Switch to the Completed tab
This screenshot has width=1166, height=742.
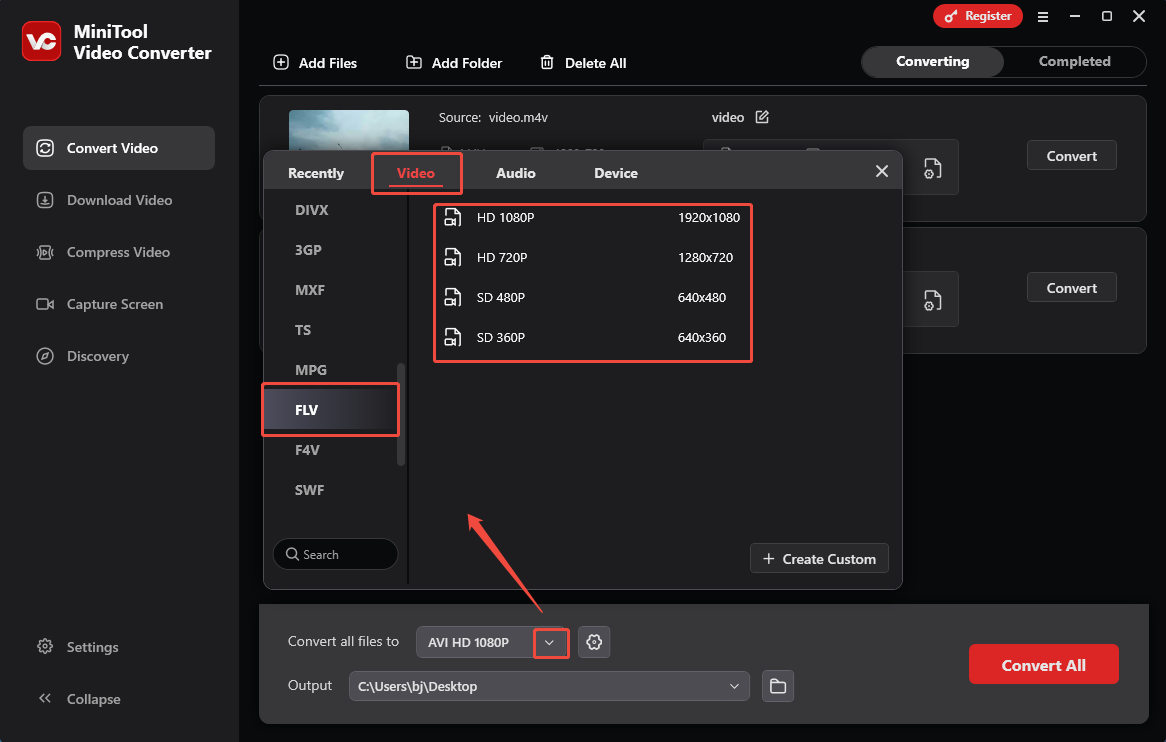[1075, 62]
